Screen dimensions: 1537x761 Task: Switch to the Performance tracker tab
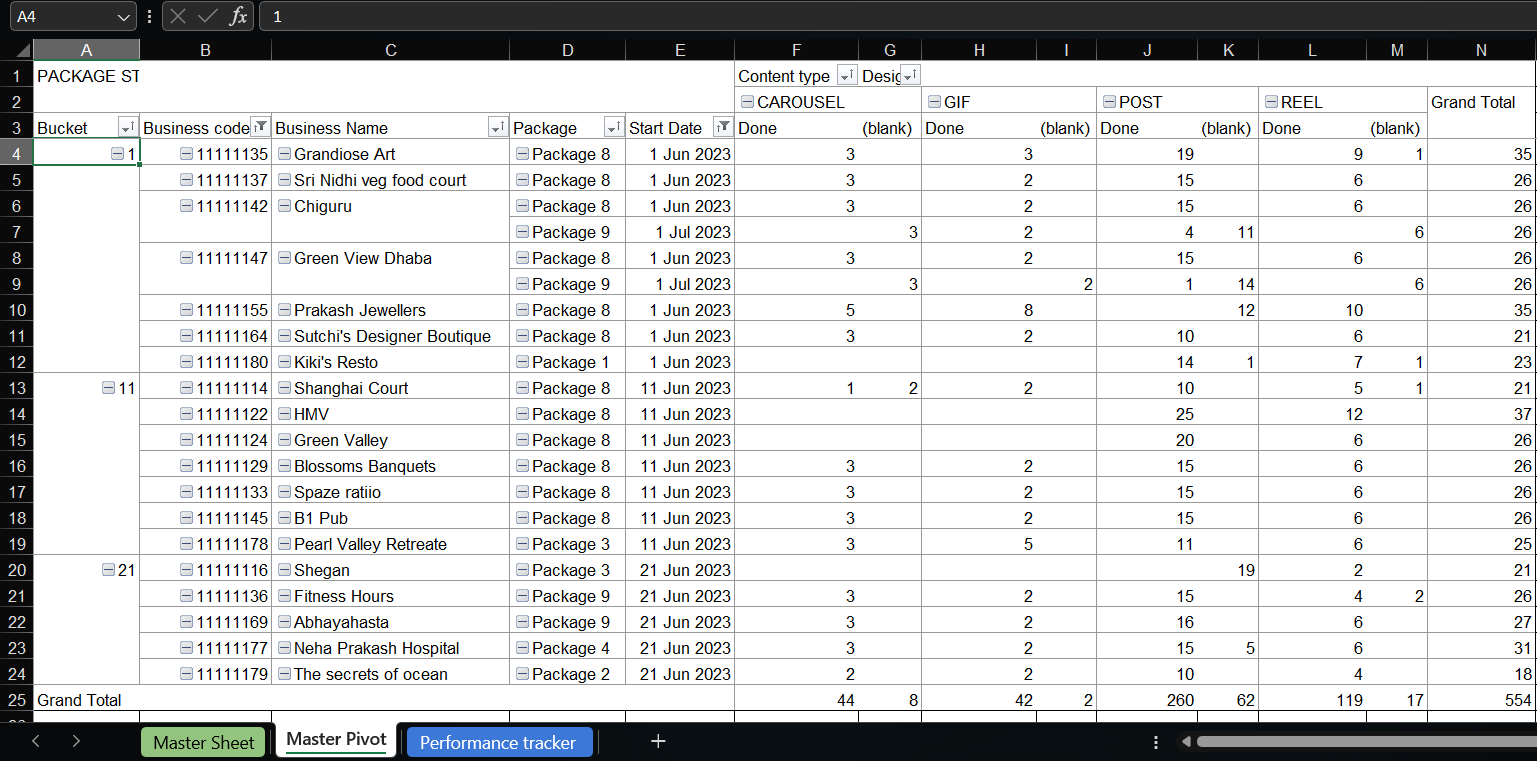pos(499,742)
